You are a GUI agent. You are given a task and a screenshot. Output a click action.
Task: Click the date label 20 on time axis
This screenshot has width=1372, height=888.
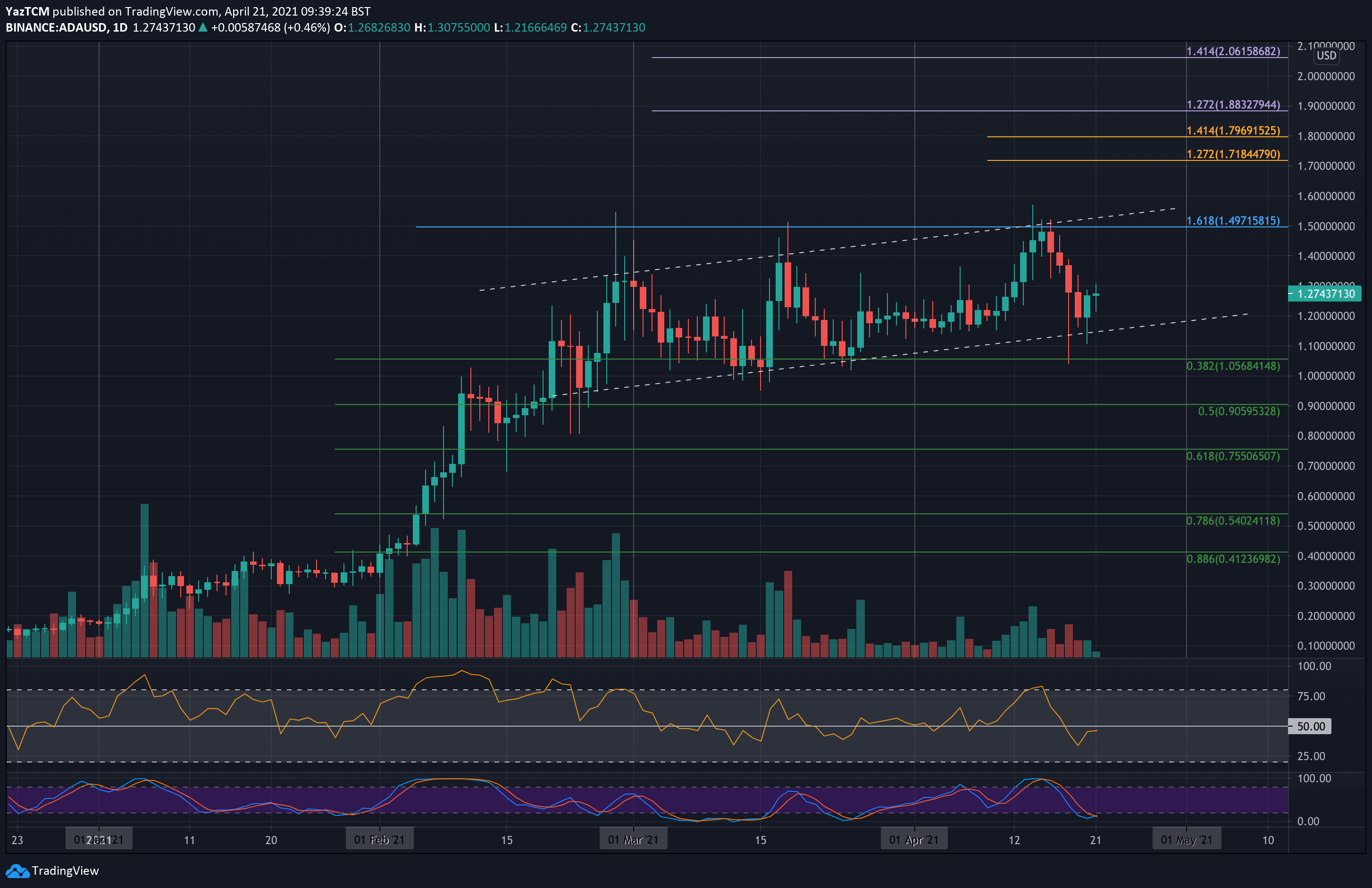tap(271, 840)
